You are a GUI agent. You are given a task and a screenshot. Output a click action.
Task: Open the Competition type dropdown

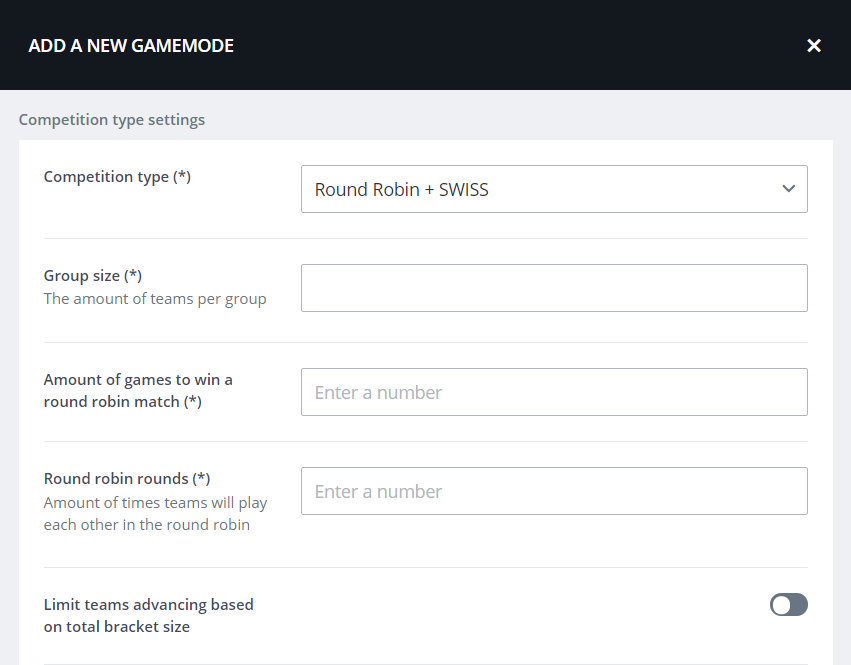[553, 189]
